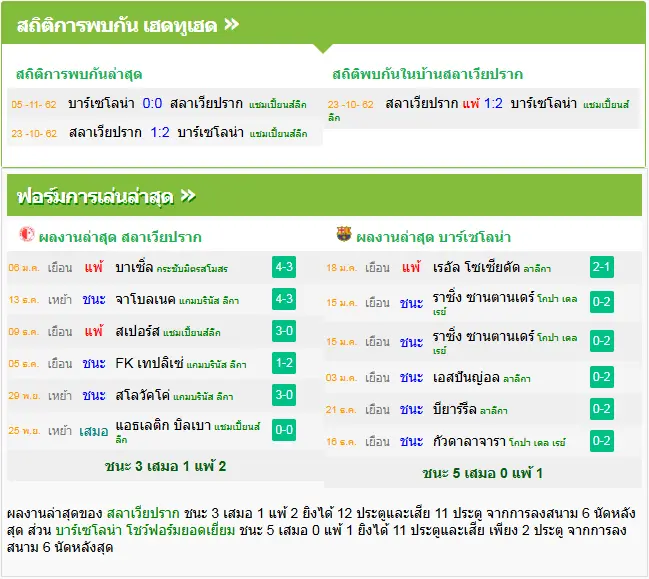Click the 'สถิติพบกันในบ้านสลาเวียปราก' subheading
This screenshot has width=649, height=579.
point(428,74)
